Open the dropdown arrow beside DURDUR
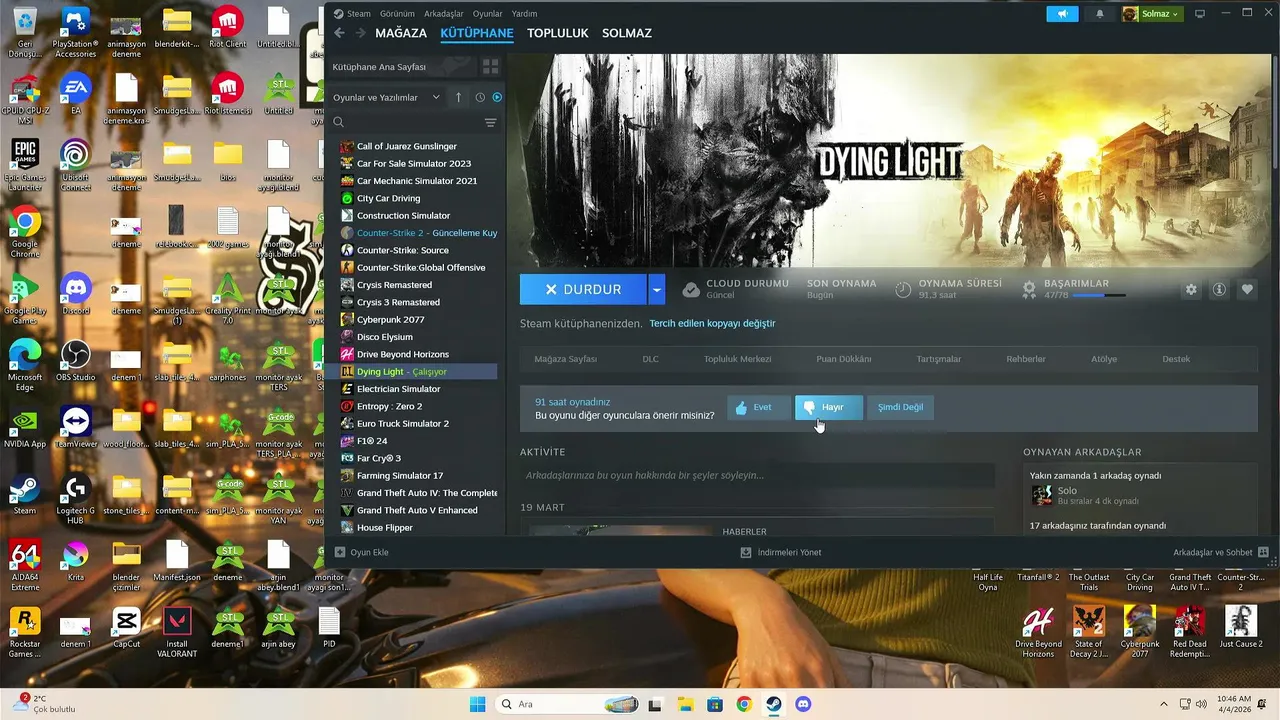 tap(656, 289)
